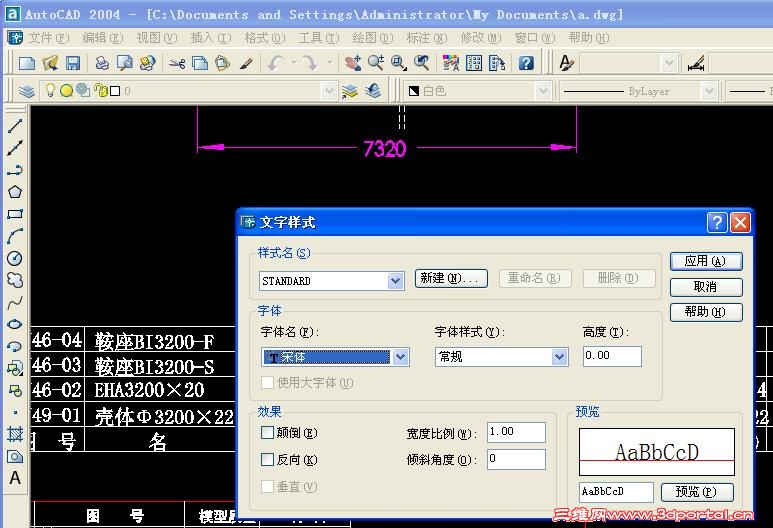Open the 编辑 menu
773x528 pixels.
click(103, 38)
